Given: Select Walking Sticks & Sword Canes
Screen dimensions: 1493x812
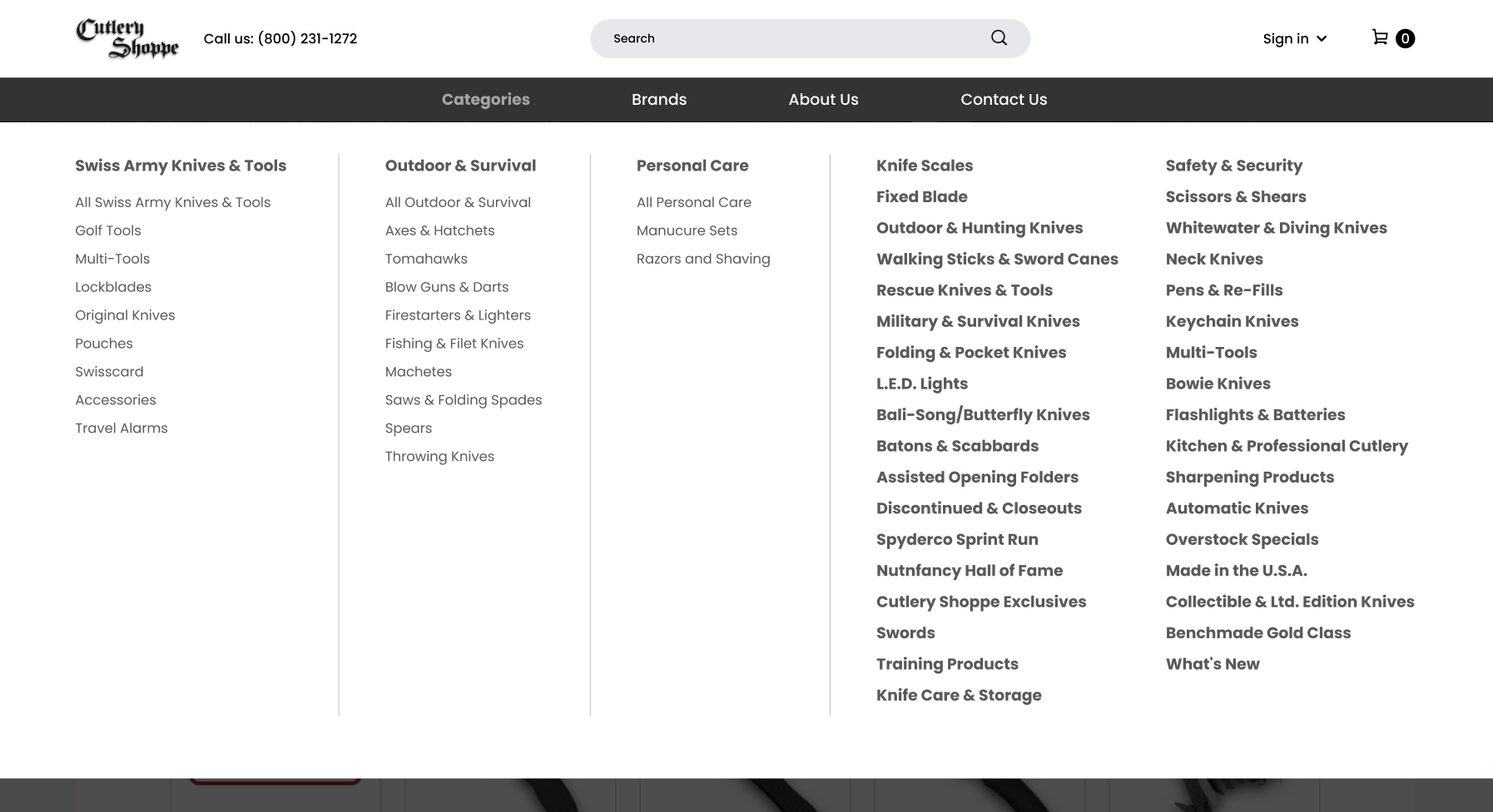Looking at the screenshot, I should [x=997, y=260].
